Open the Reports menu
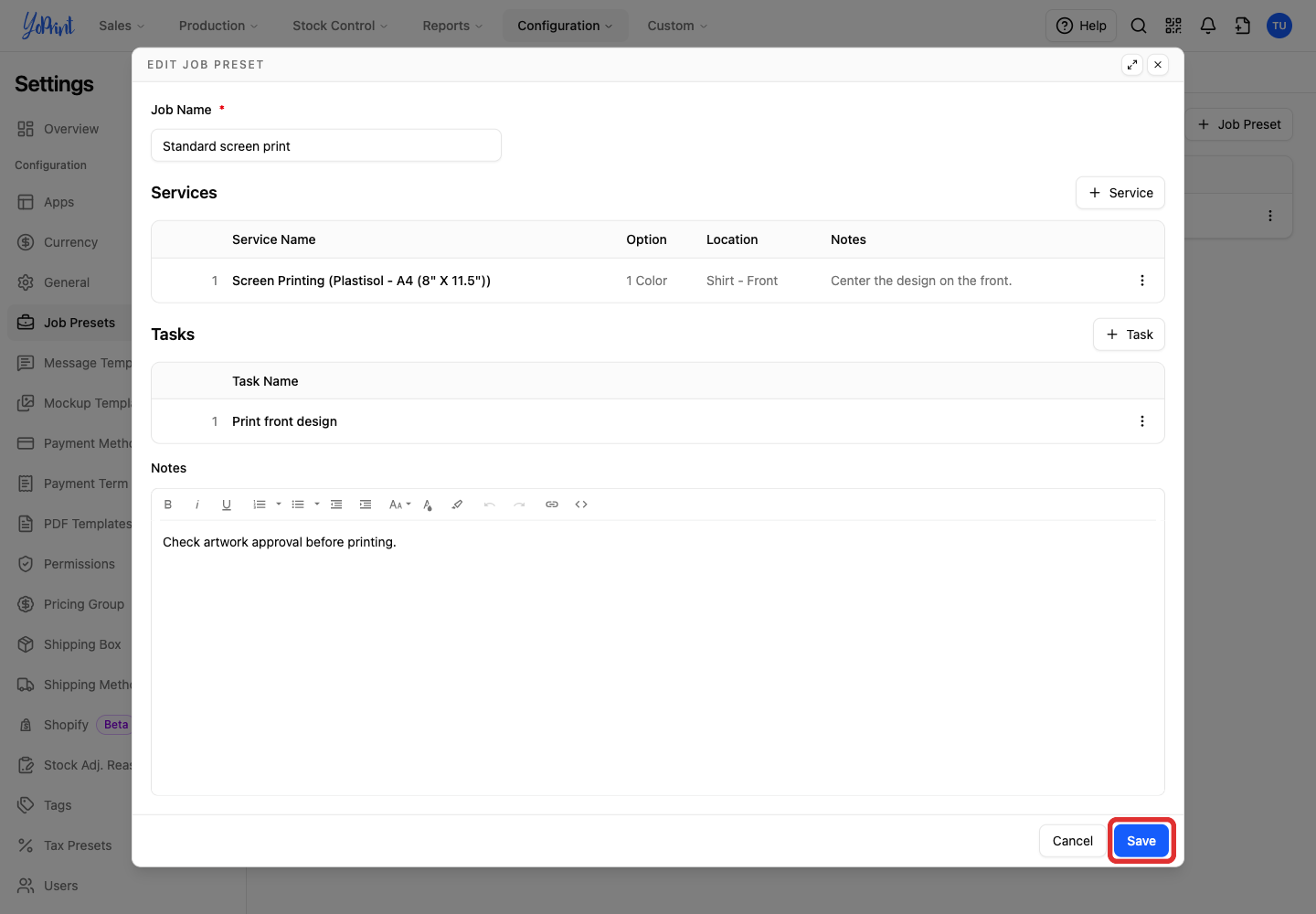The image size is (1316, 914). point(452,26)
